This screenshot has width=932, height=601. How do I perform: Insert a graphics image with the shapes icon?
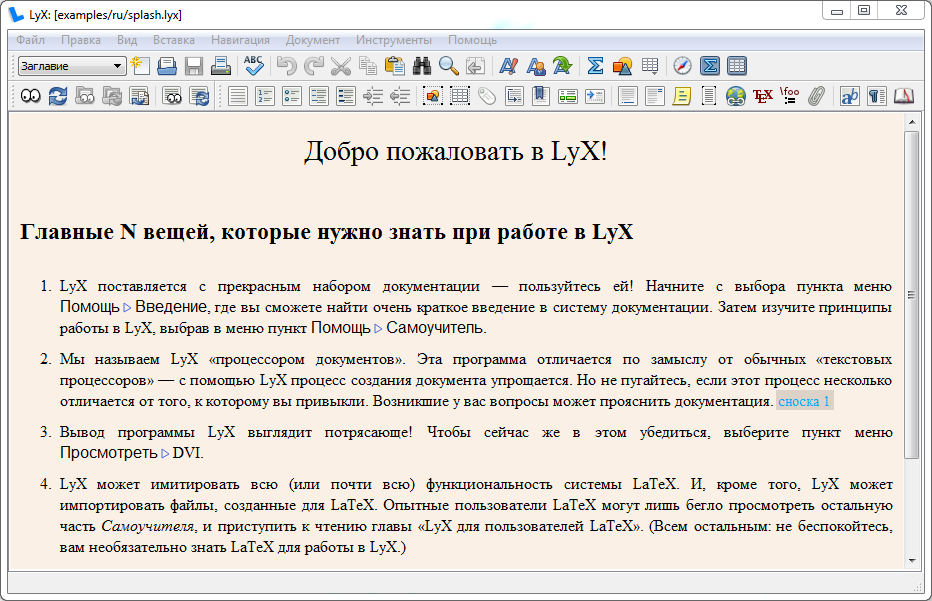[622, 66]
